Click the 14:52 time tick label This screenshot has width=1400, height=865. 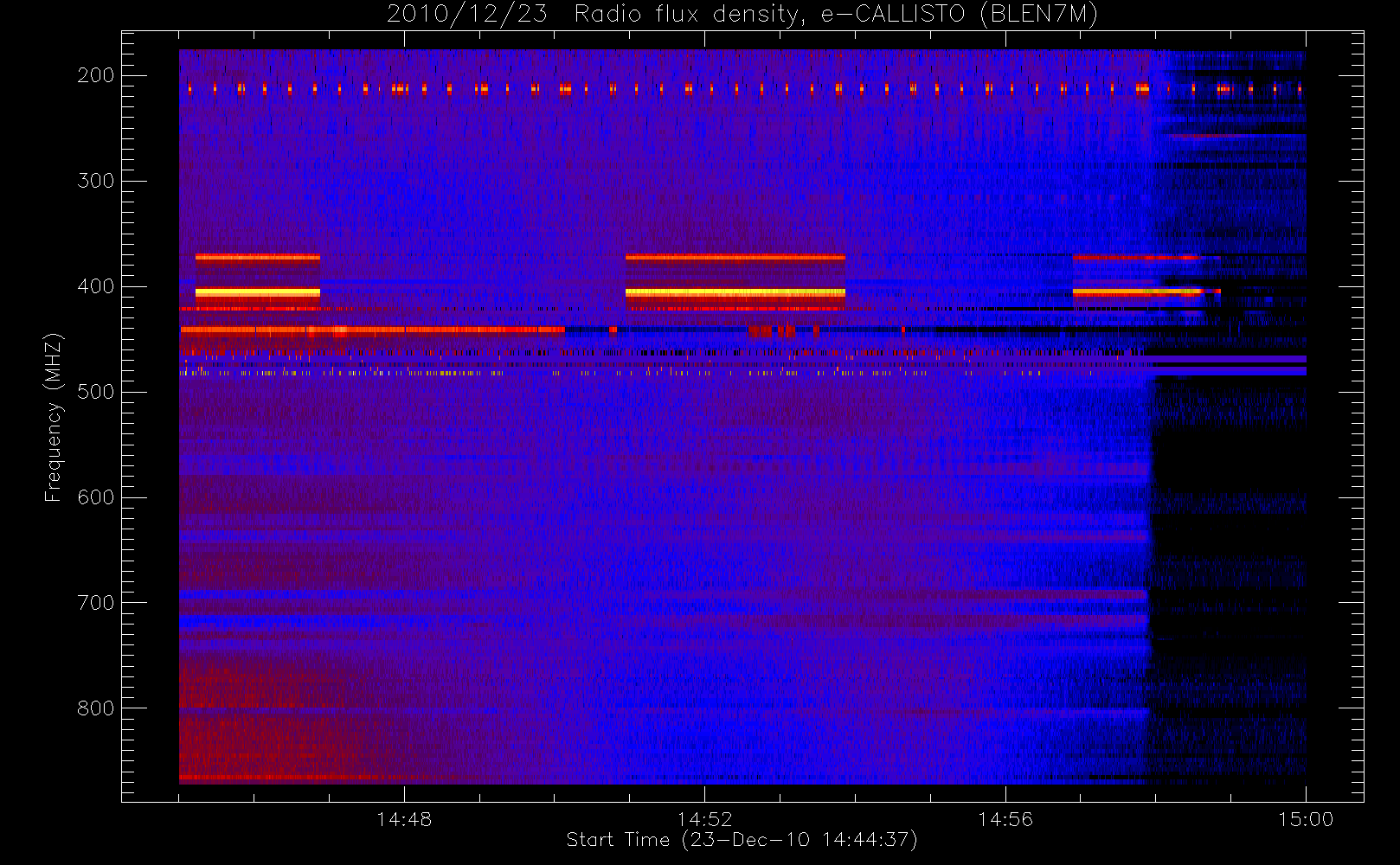click(704, 819)
